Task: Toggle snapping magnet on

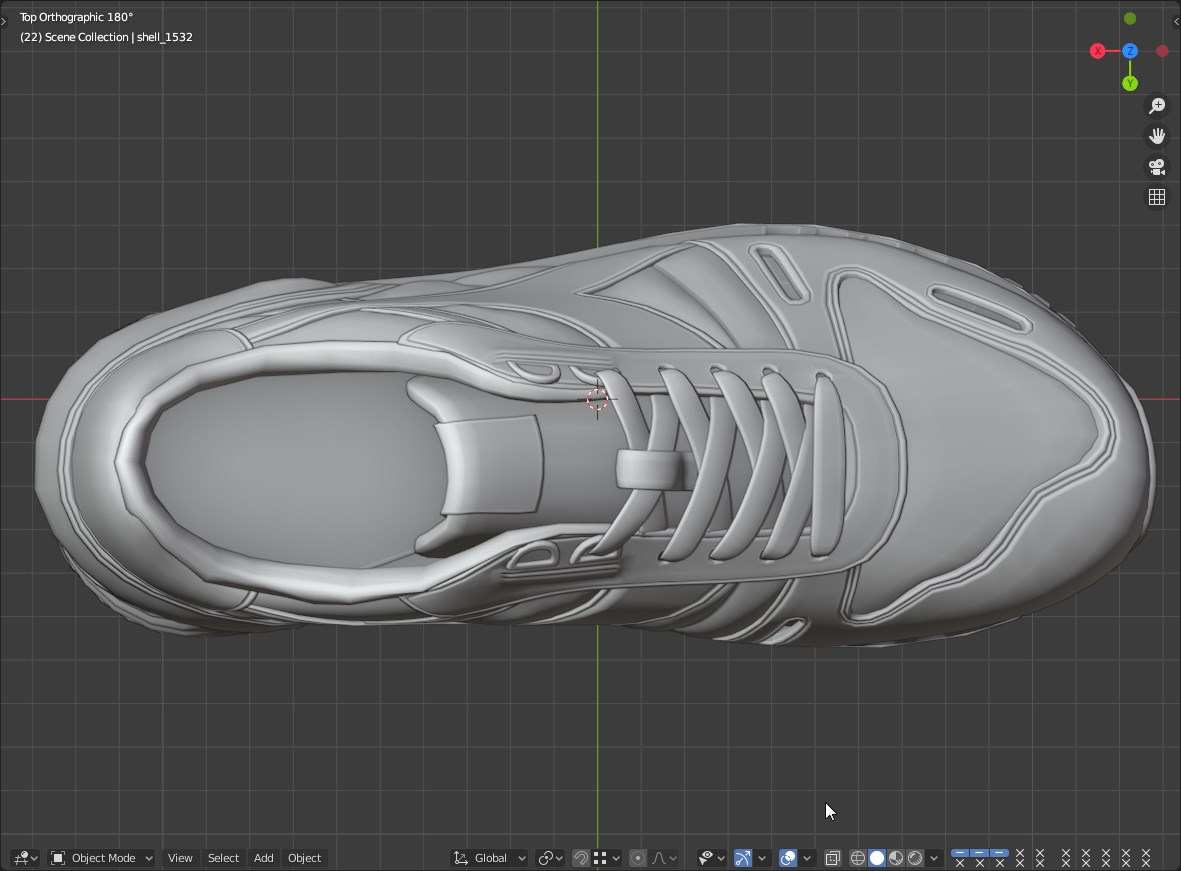Action: click(581, 858)
